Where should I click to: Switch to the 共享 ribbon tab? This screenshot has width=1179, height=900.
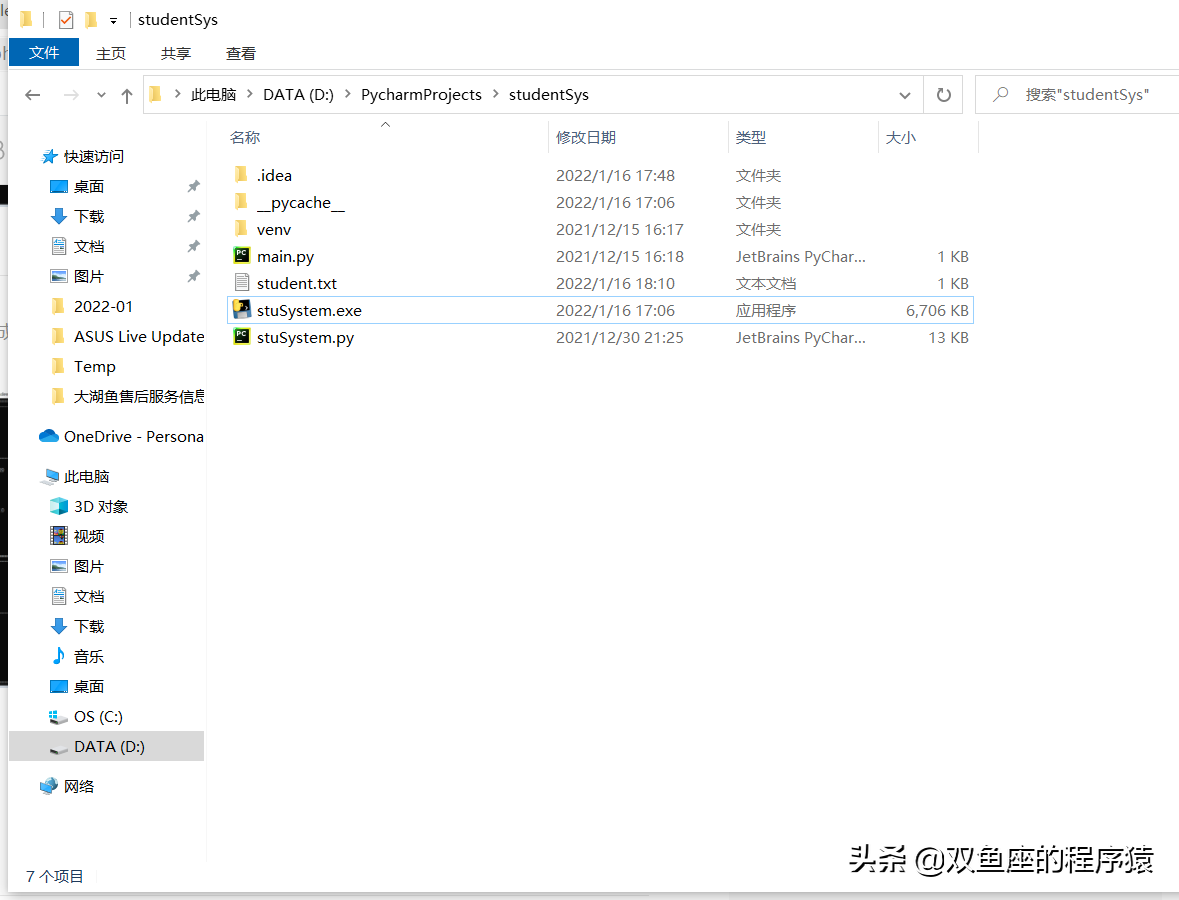click(175, 53)
